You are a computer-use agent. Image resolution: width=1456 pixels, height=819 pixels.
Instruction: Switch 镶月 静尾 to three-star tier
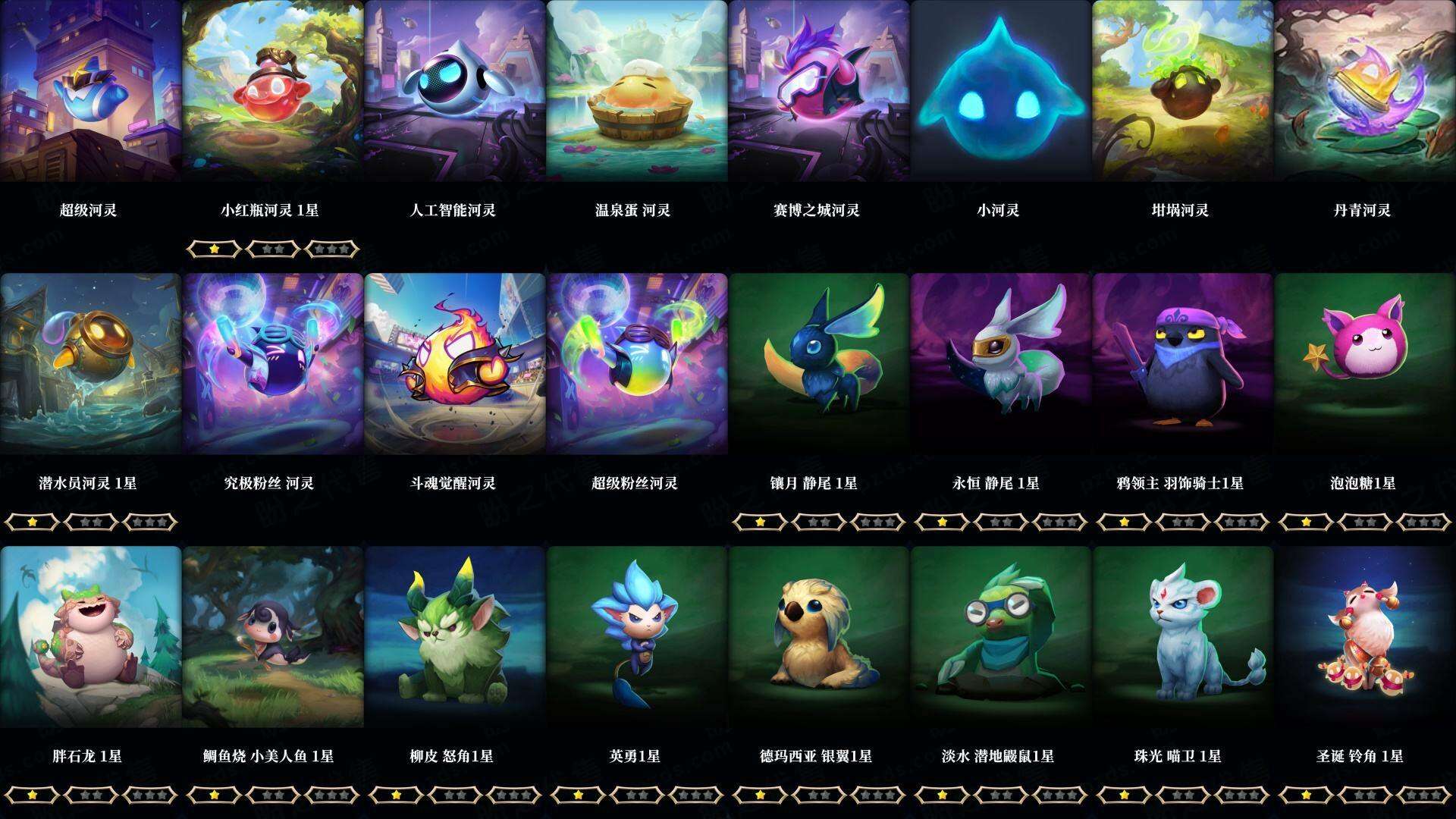(877, 522)
